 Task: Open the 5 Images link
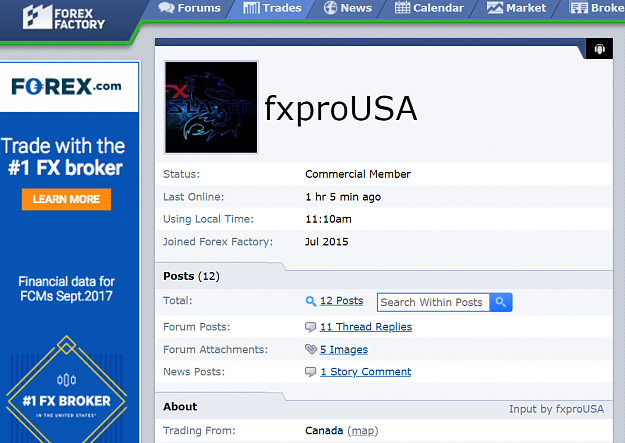pyautogui.click(x=344, y=350)
